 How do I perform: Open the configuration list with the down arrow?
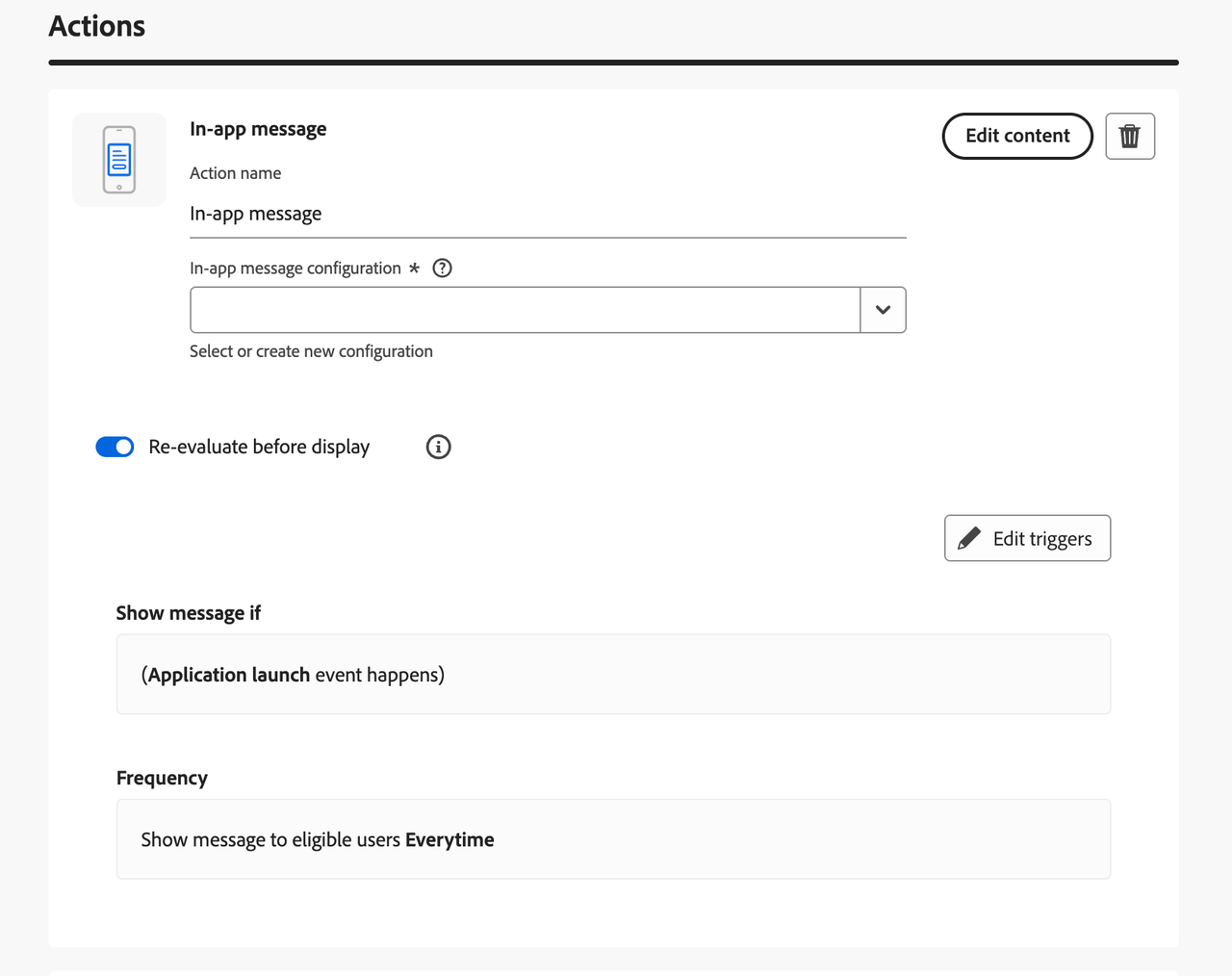[x=883, y=309]
